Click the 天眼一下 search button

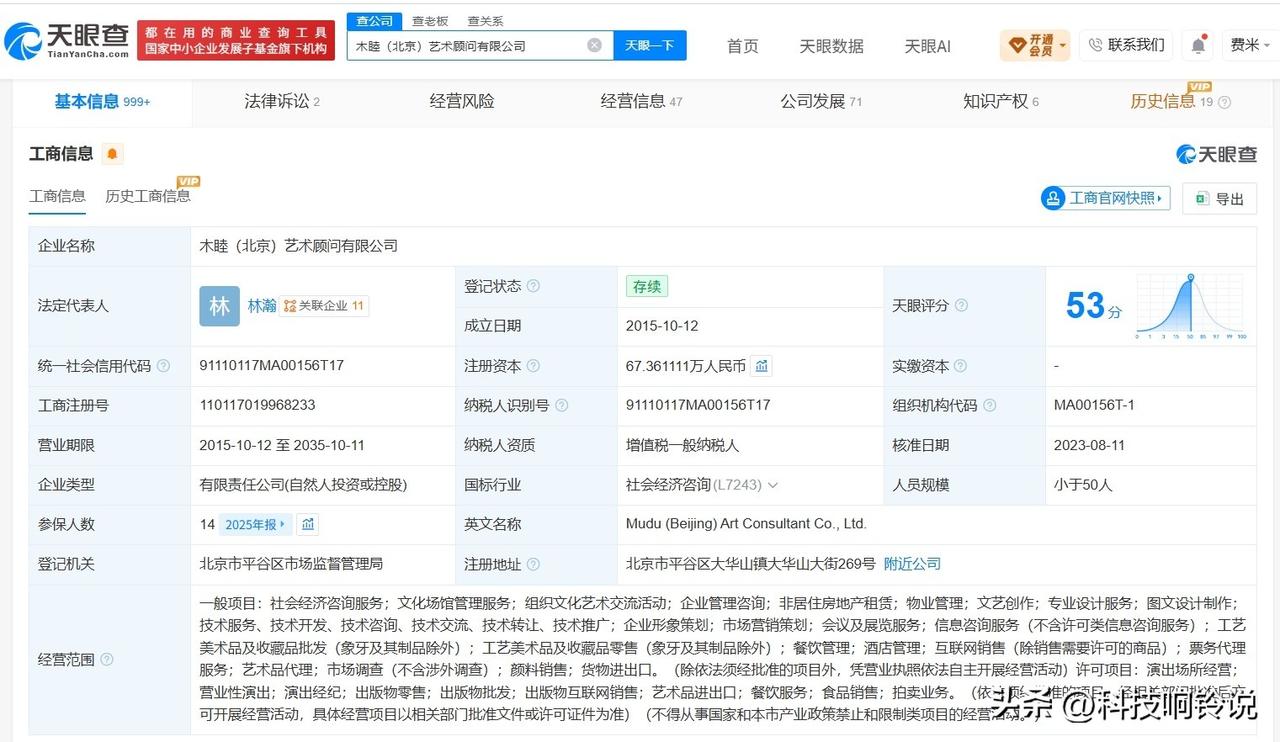pyautogui.click(x=650, y=45)
